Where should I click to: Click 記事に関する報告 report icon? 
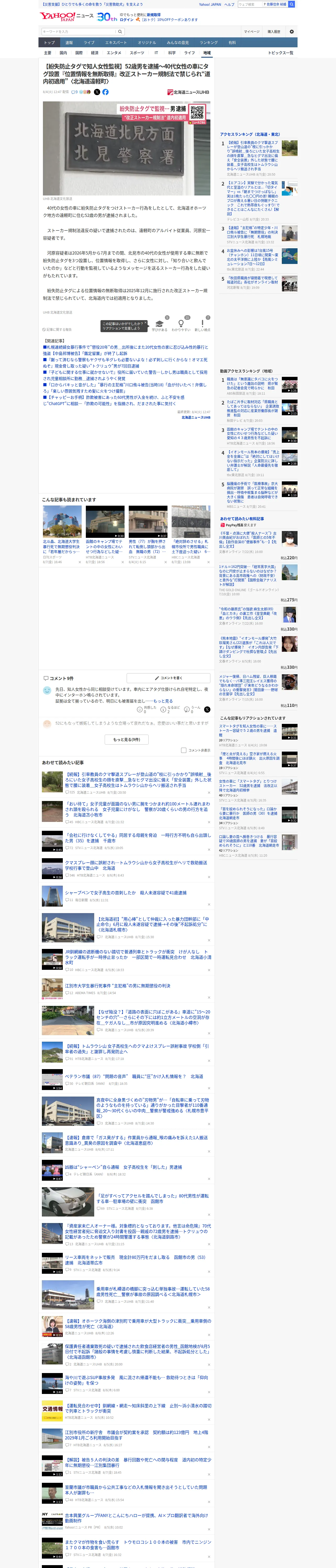tap(57, 329)
